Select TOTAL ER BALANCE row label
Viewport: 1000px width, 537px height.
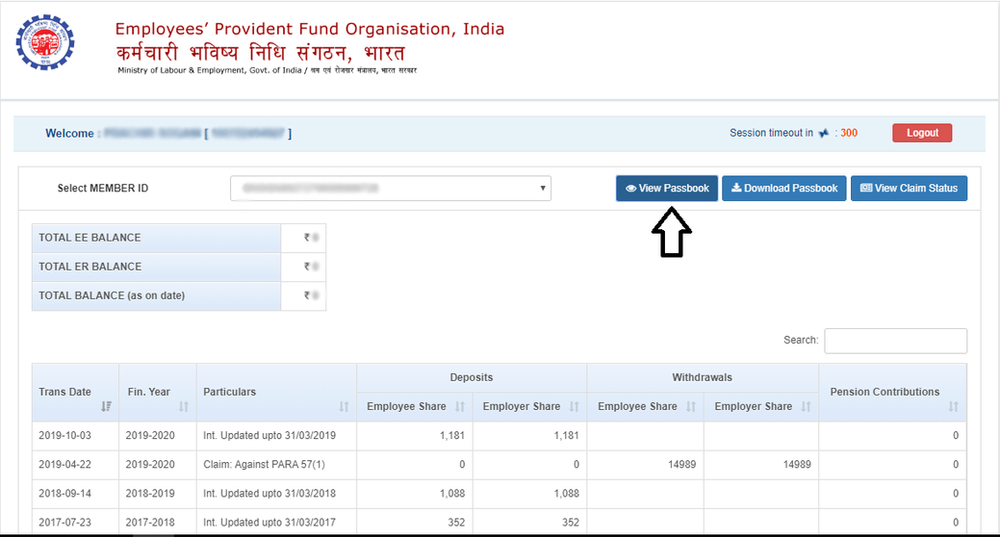[90, 267]
